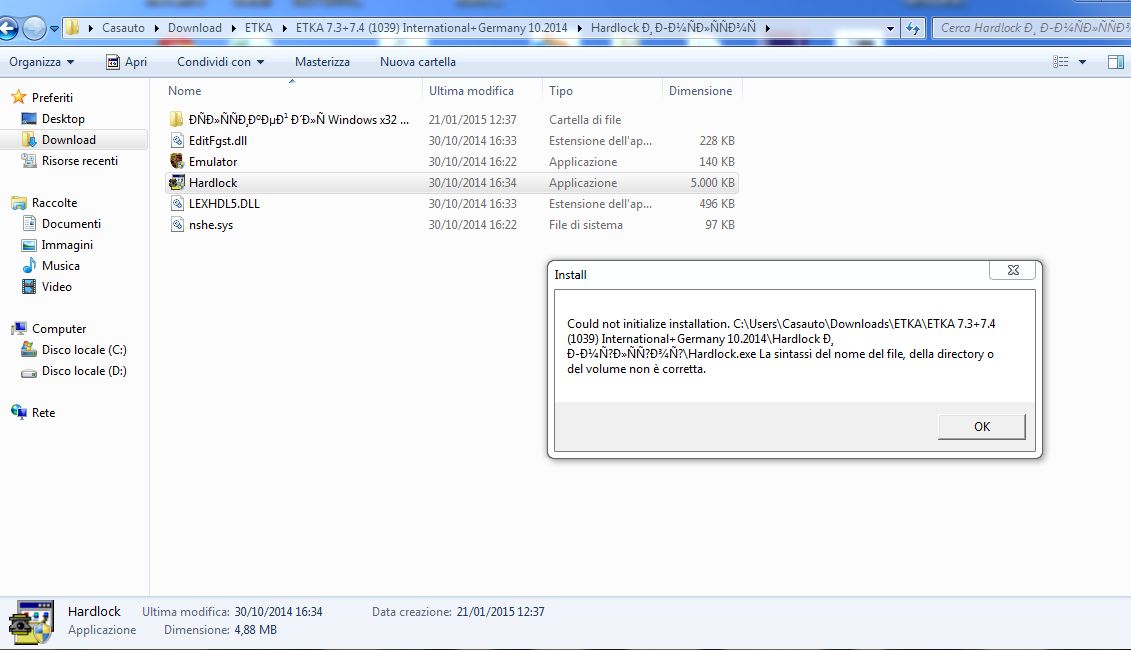Select Disco locale (D:) drive

coord(84,370)
